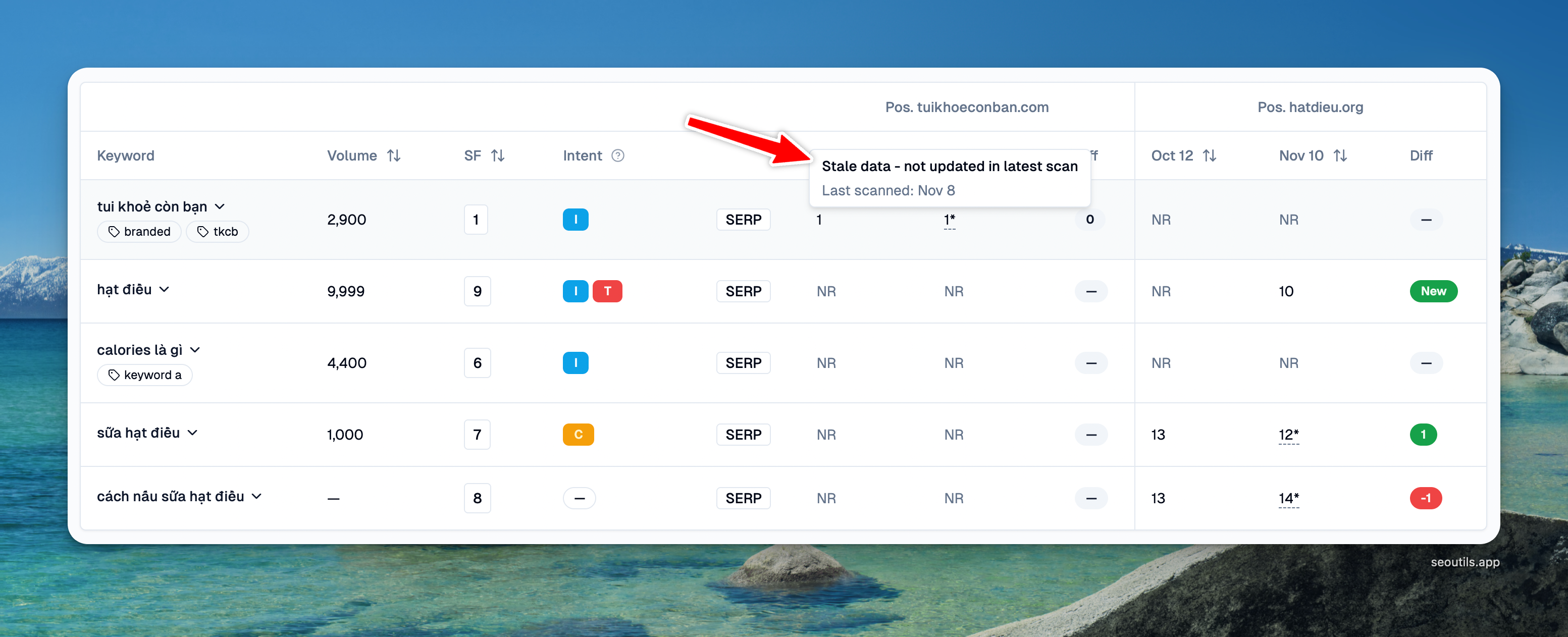Expand cách nấu sữa hạt điều chevron
This screenshot has width=1568, height=637.
[x=256, y=497]
